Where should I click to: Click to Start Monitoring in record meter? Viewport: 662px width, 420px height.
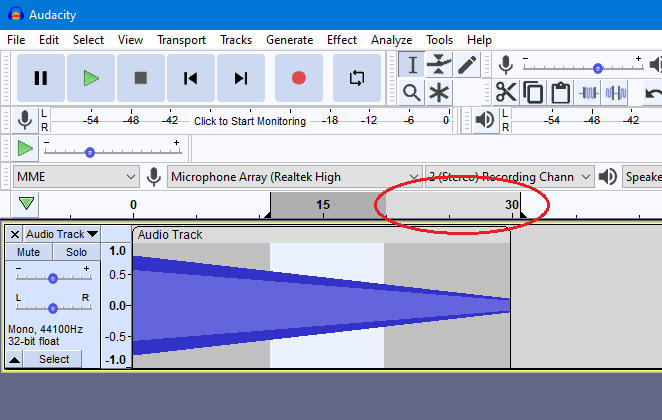point(250,121)
